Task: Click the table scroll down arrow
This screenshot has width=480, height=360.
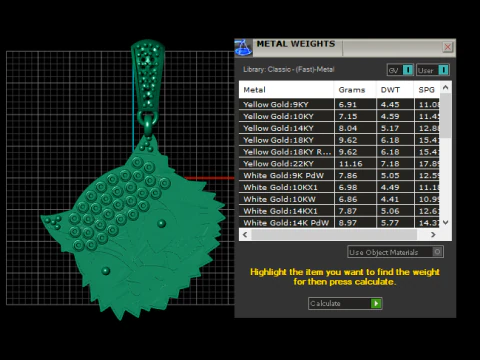Action: [446, 222]
